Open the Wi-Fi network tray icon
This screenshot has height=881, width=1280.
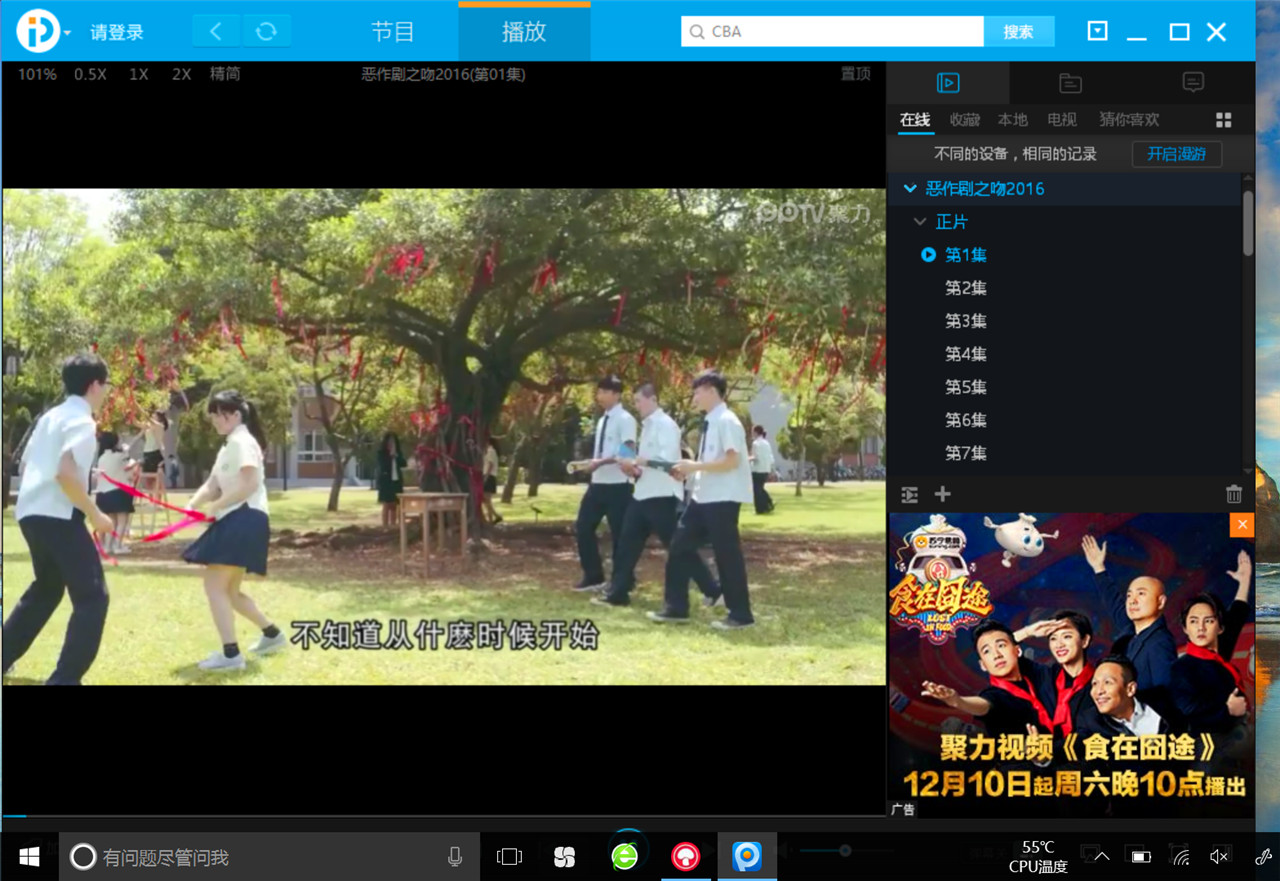(1181, 857)
